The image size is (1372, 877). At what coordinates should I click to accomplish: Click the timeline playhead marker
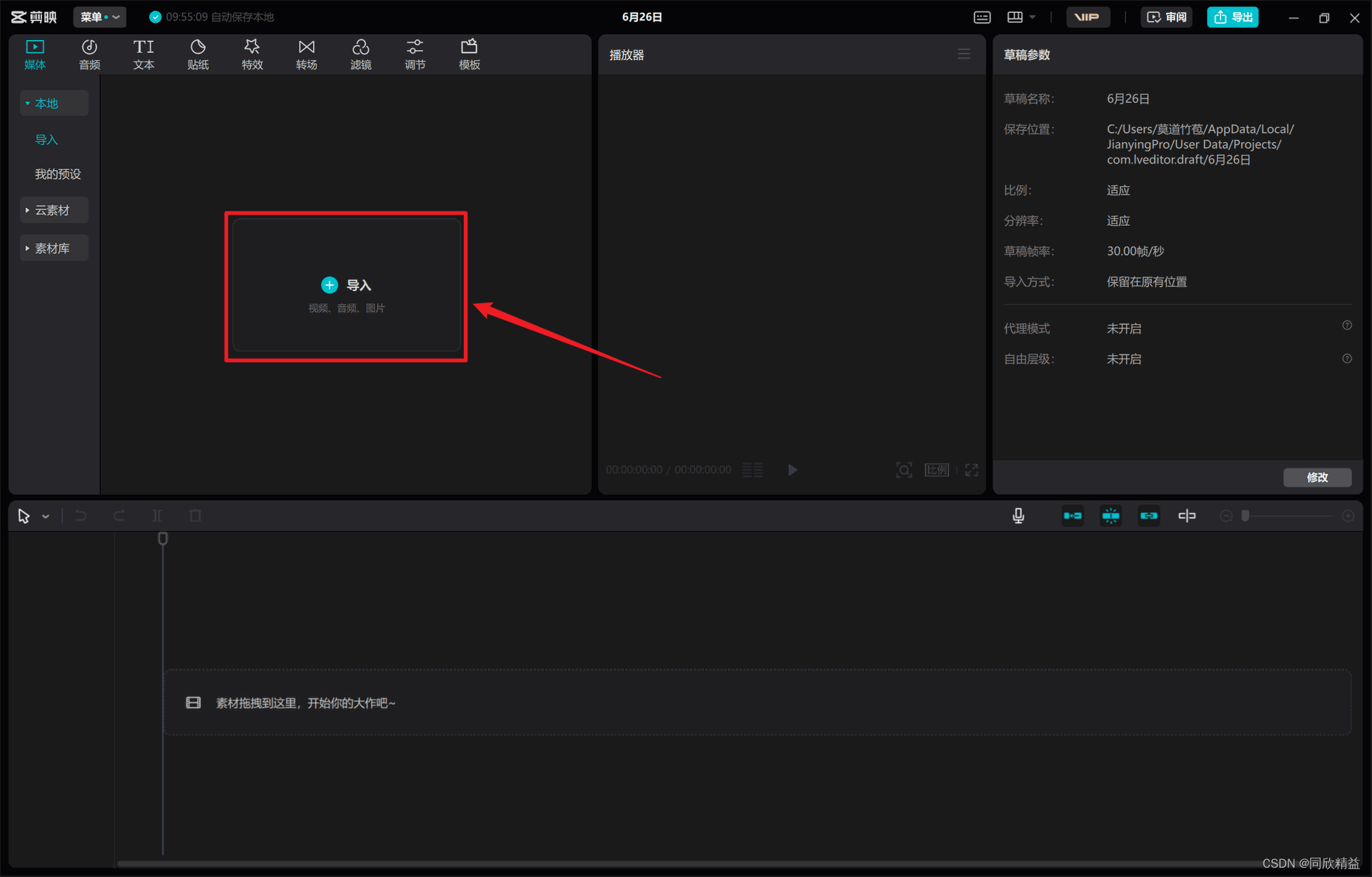163,539
